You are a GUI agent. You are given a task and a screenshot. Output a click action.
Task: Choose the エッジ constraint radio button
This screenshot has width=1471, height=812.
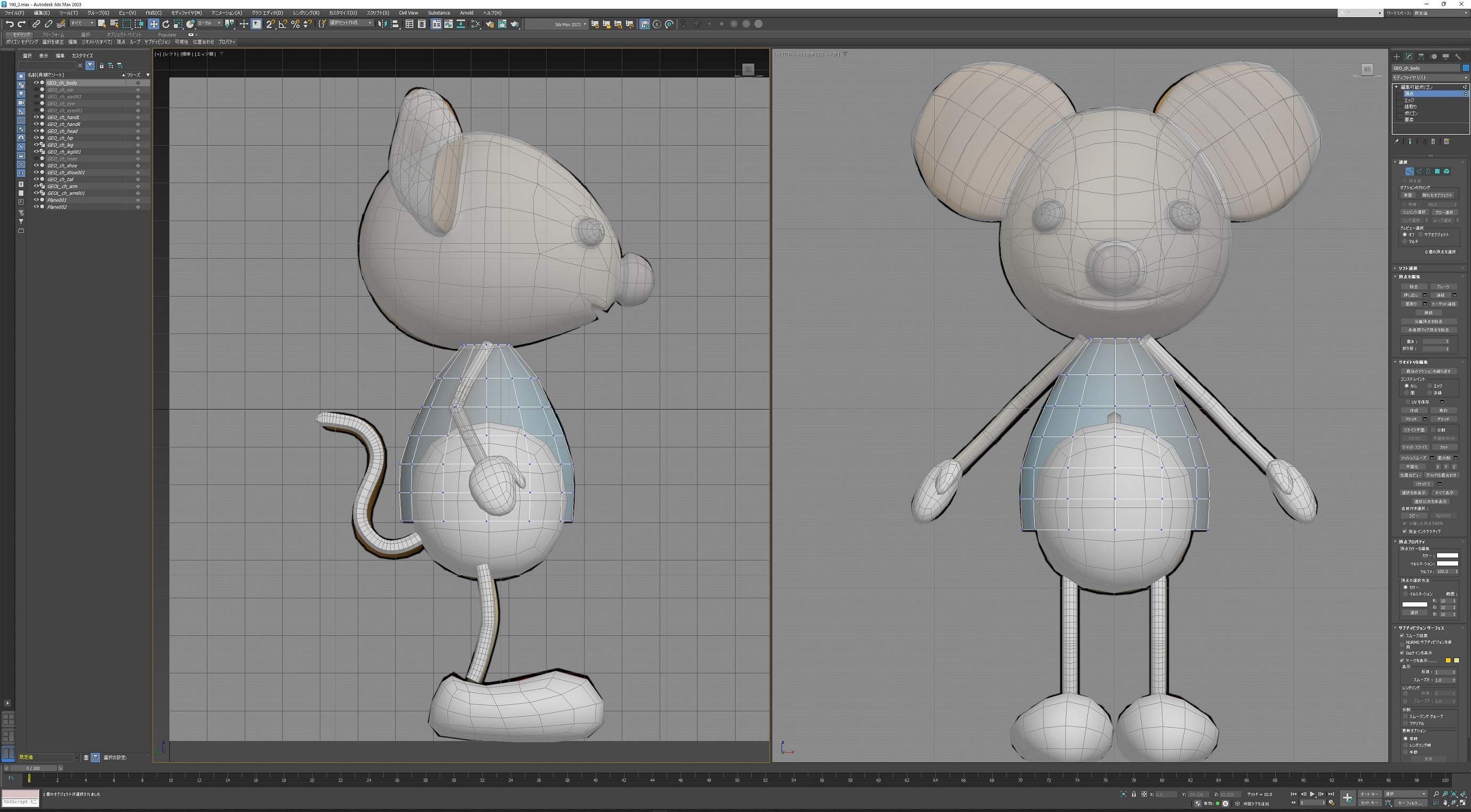pos(1431,386)
